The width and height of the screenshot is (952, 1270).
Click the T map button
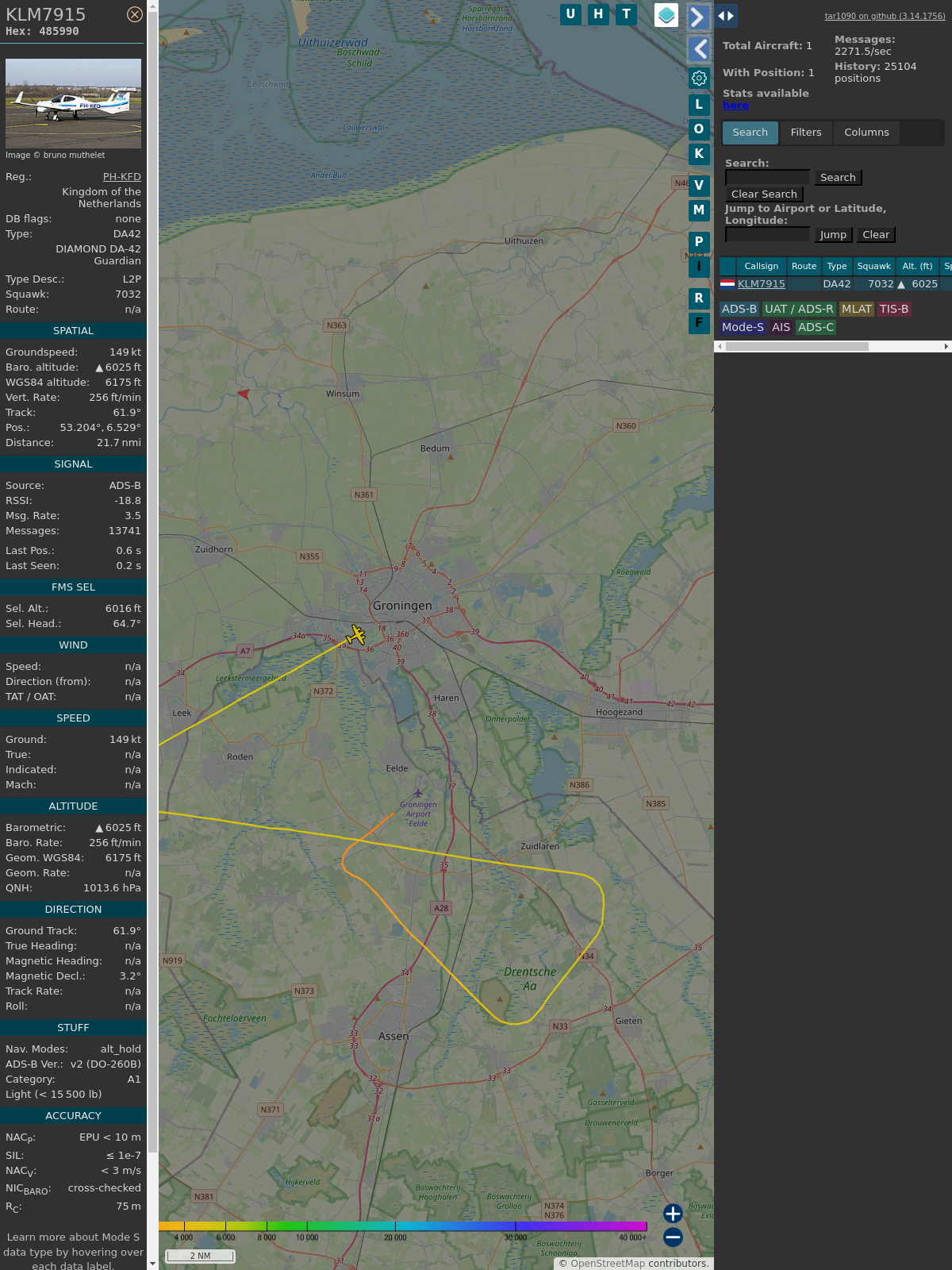tap(627, 14)
